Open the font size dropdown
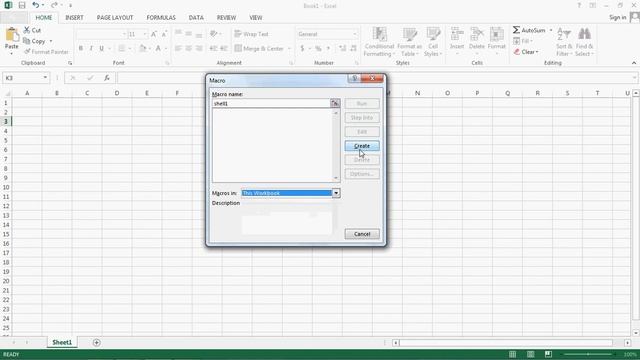640x360 pixels. pos(145,34)
